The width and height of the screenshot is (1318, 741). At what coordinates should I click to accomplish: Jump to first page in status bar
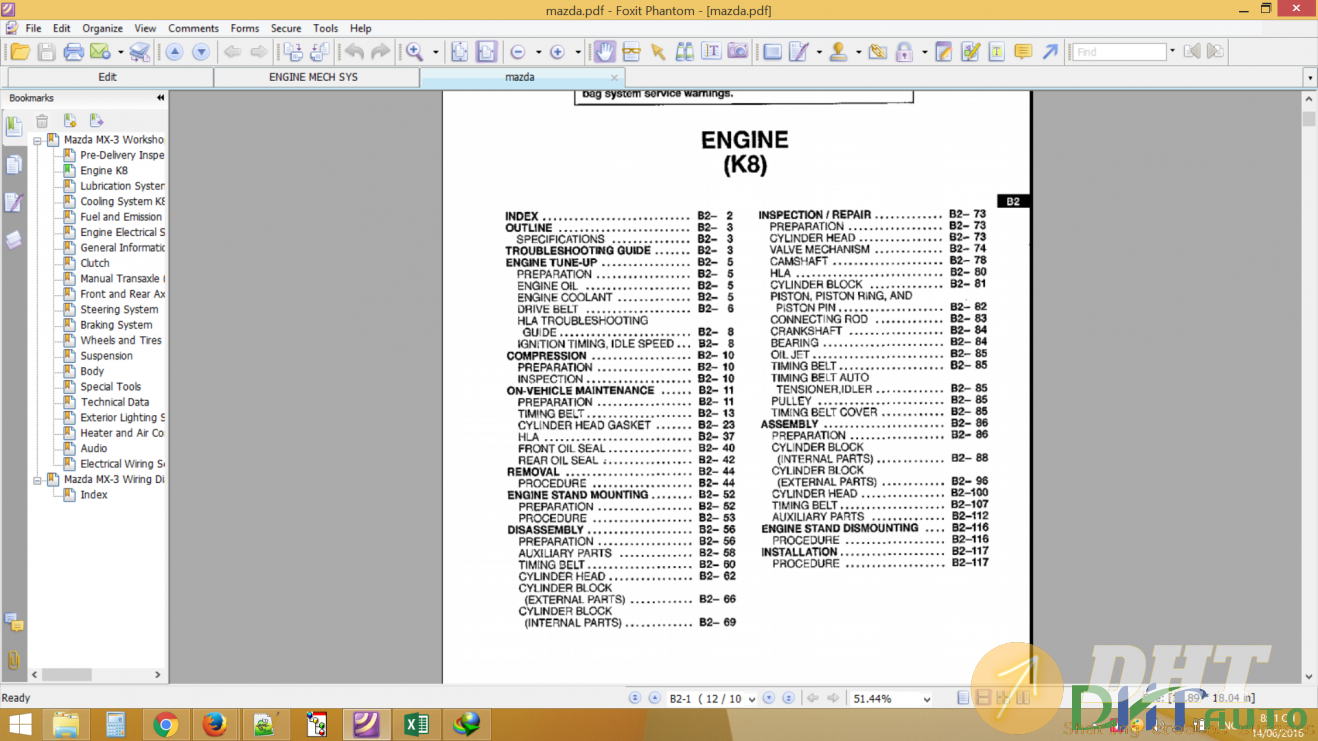(634, 698)
